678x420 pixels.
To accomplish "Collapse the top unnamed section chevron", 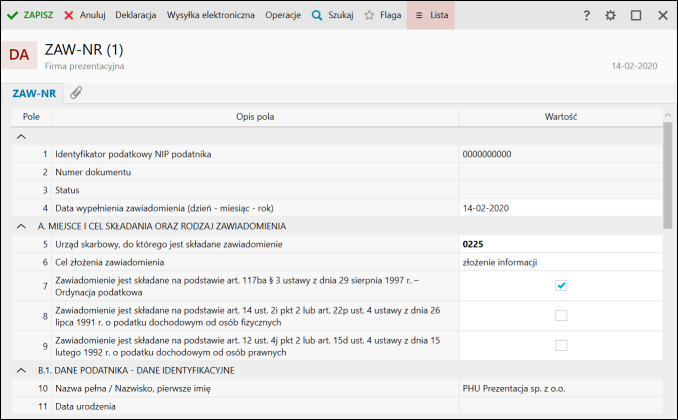I will pos(21,137).
